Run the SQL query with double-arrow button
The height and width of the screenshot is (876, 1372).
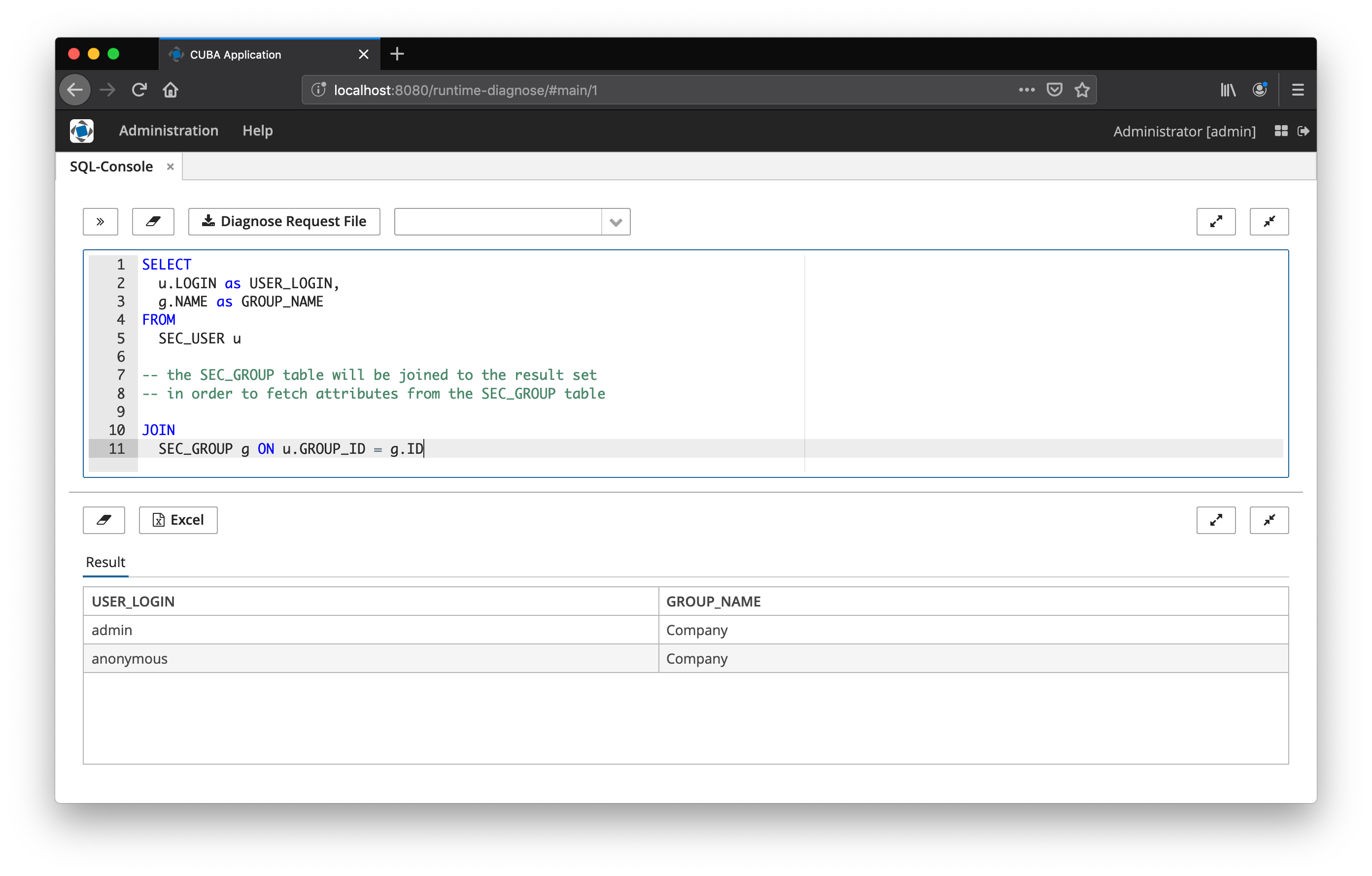[100, 222]
